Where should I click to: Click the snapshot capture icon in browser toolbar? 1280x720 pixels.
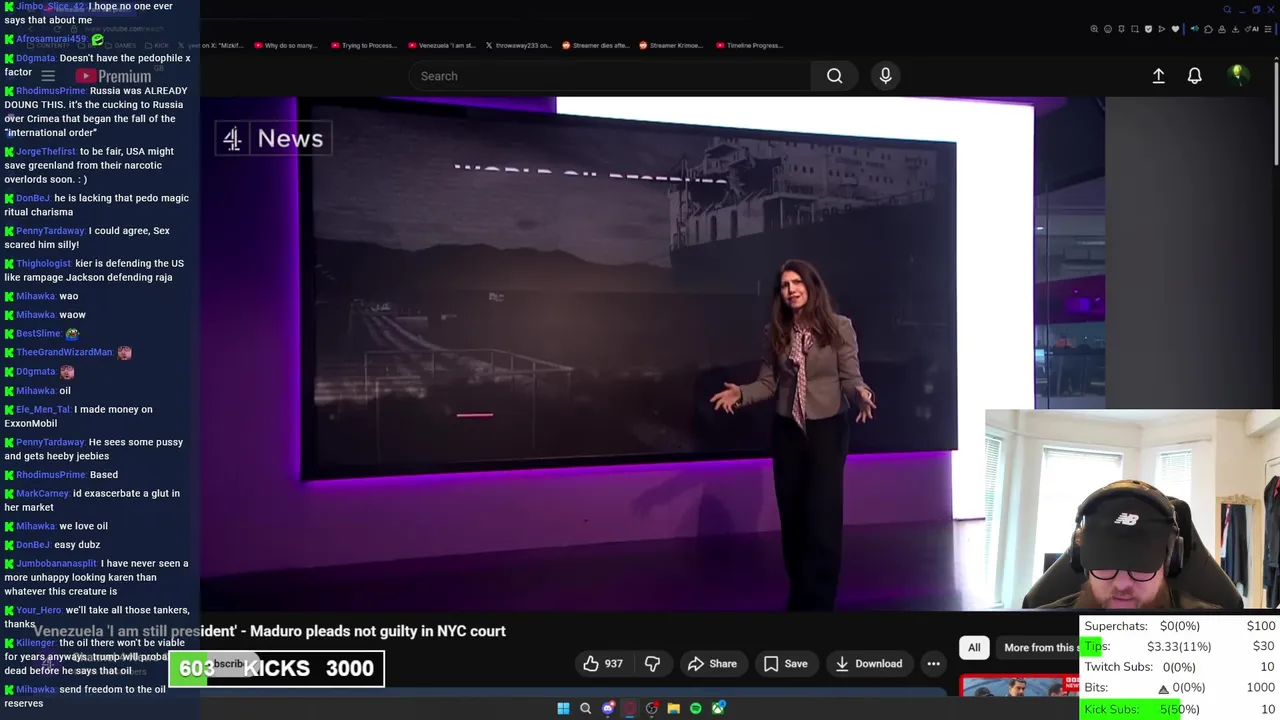(1135, 29)
